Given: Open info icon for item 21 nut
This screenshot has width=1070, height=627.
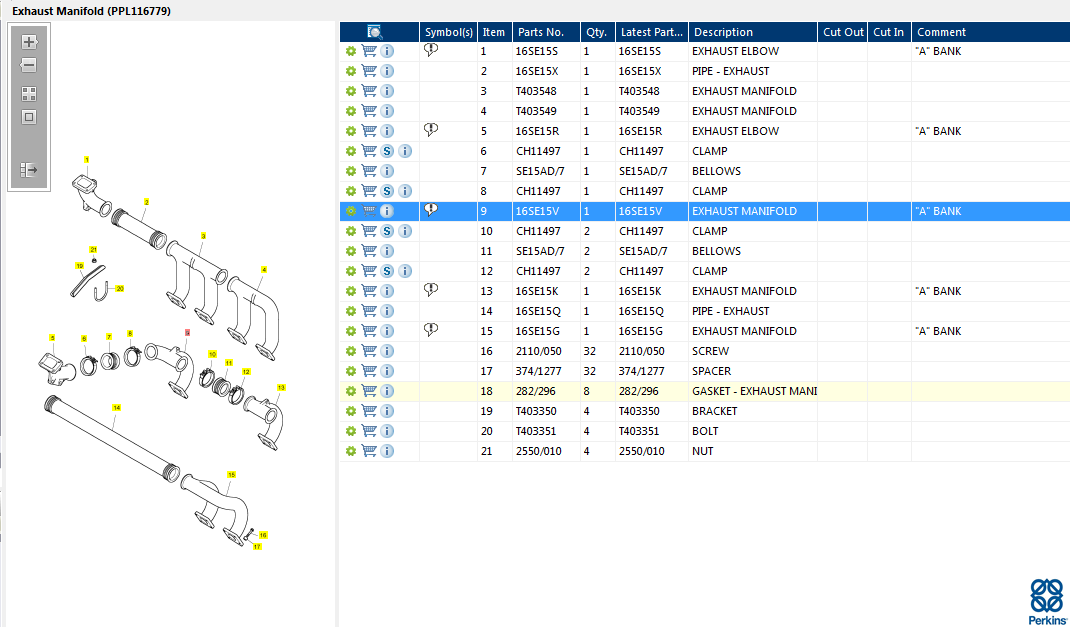Looking at the screenshot, I should 387,451.
